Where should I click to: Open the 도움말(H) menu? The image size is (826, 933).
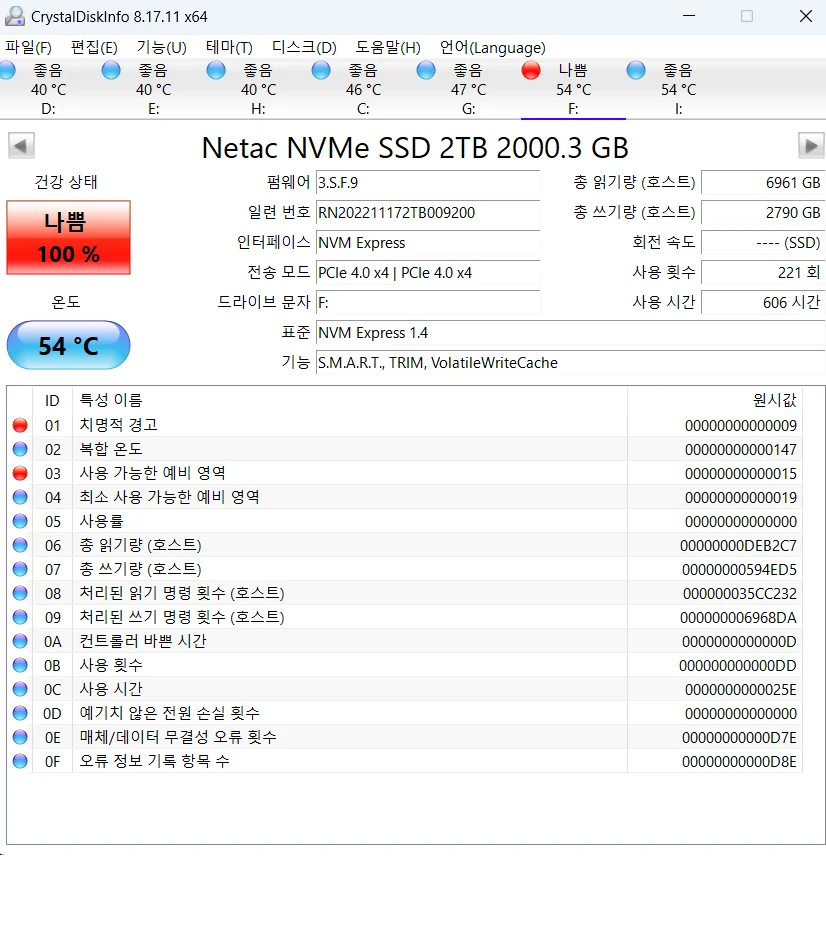[388, 47]
